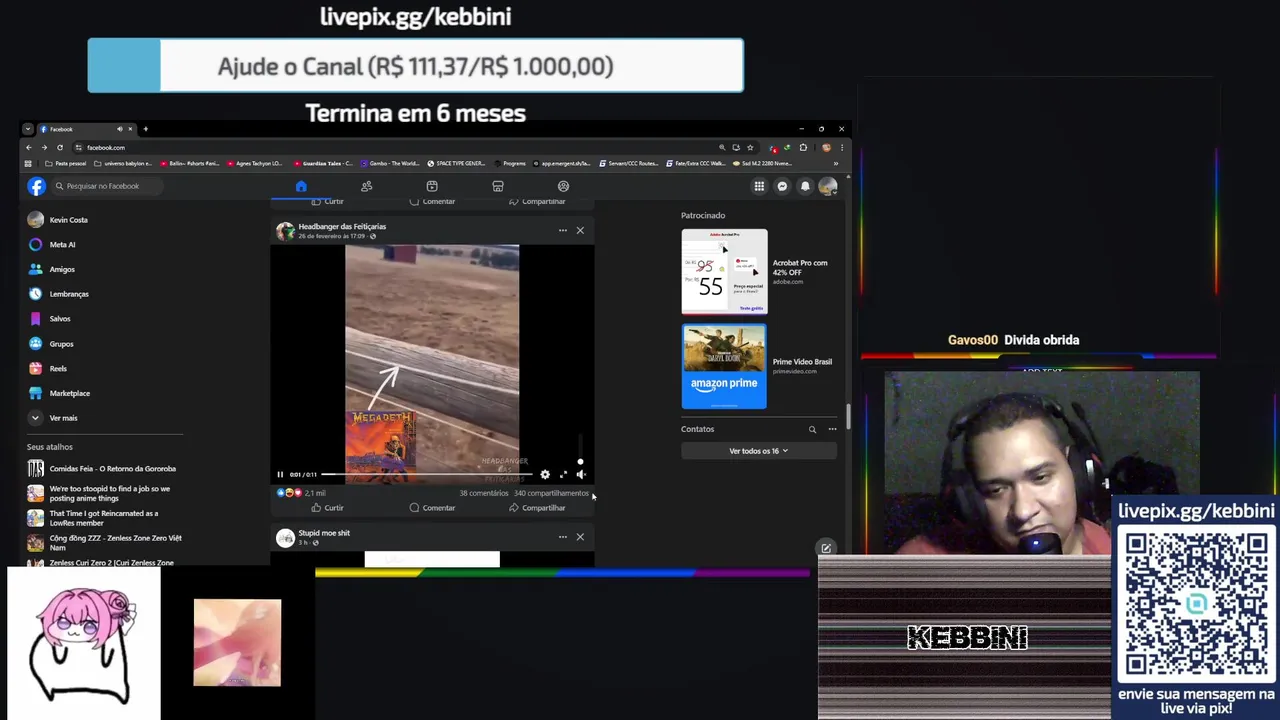This screenshot has height=720, width=1280.
Task: Open Comidas Feia - O Retorno da Gororoba shortcut
Action: (x=104, y=469)
